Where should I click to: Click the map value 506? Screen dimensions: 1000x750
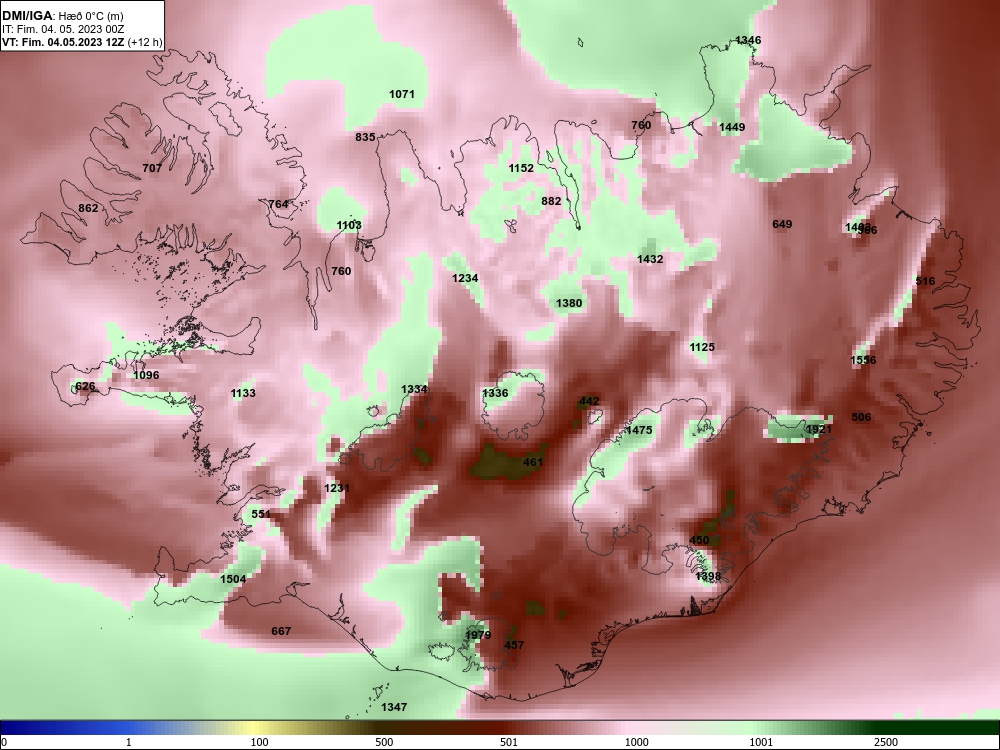point(861,418)
